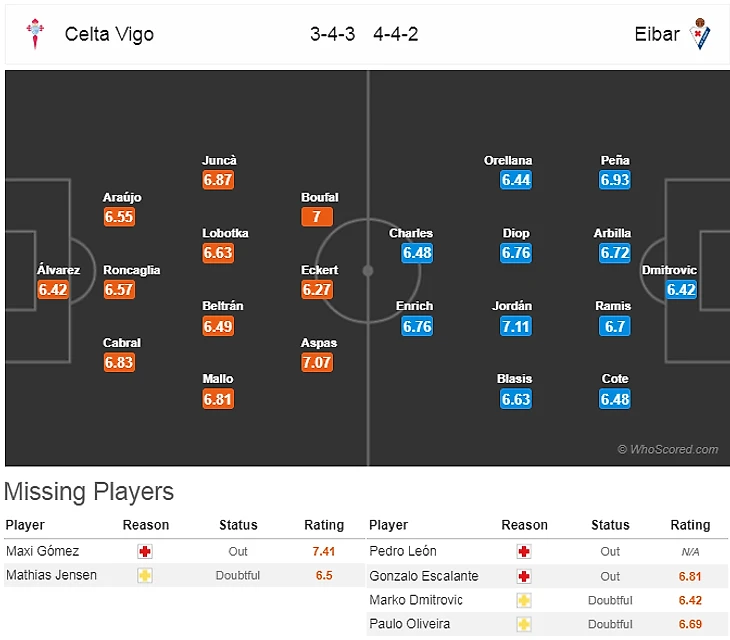Click Boufal's rating badge on pitch
The image size is (730, 640).
click(317, 217)
